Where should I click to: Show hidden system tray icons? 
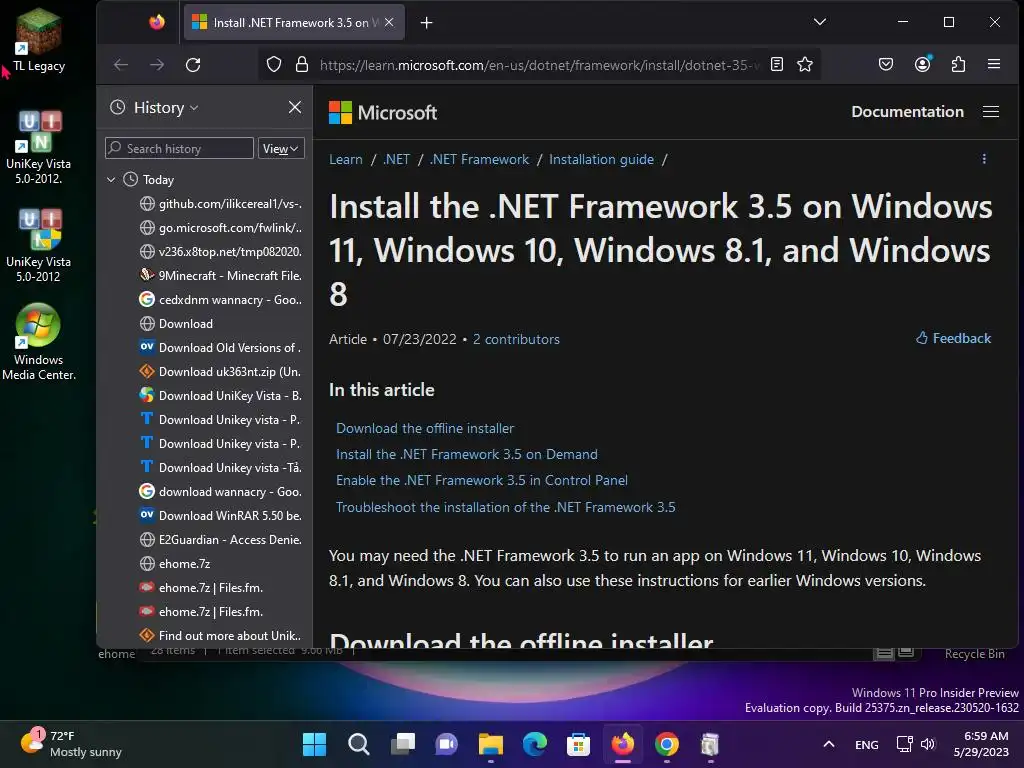point(829,744)
